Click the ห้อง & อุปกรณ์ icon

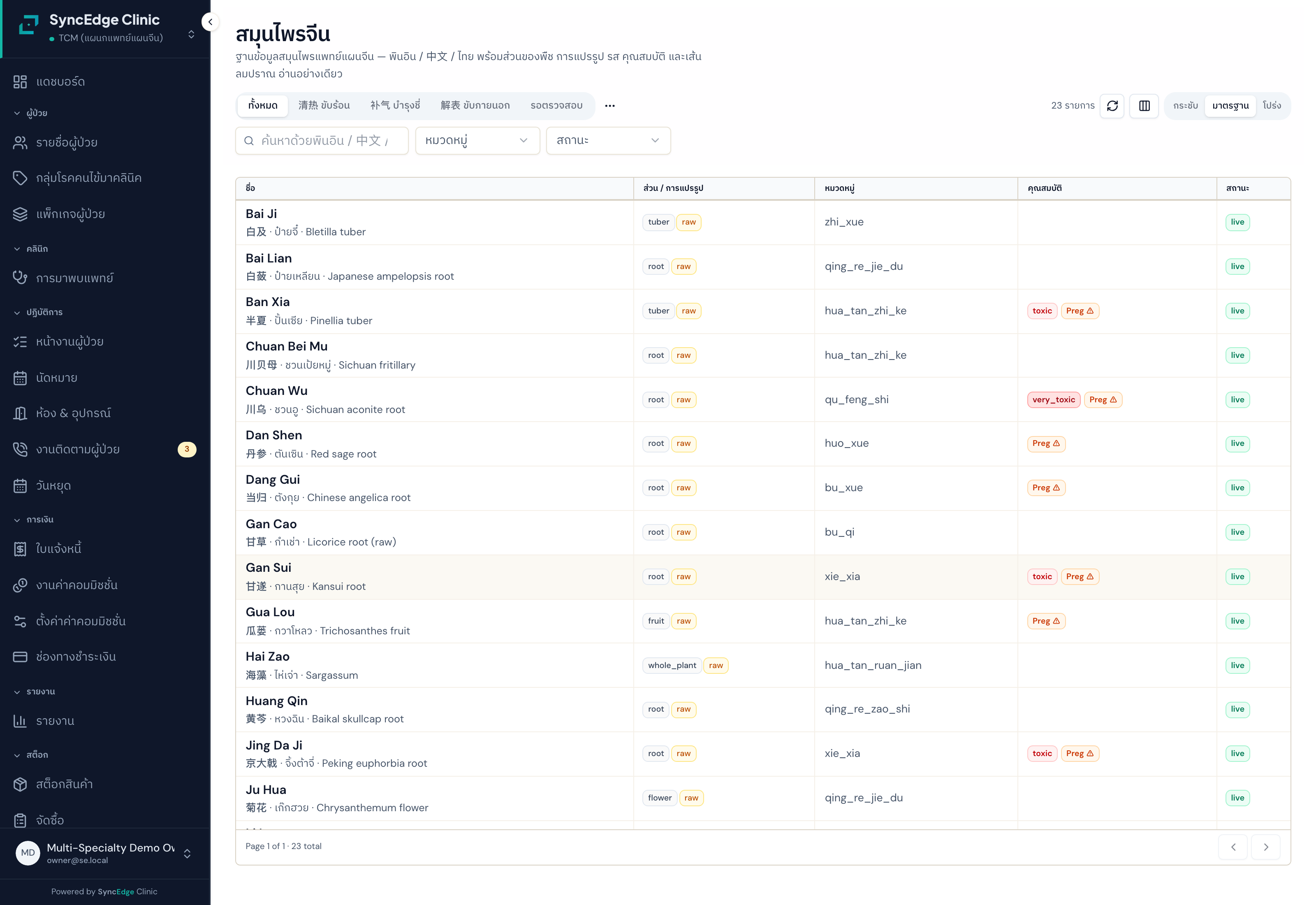pyautogui.click(x=21, y=413)
